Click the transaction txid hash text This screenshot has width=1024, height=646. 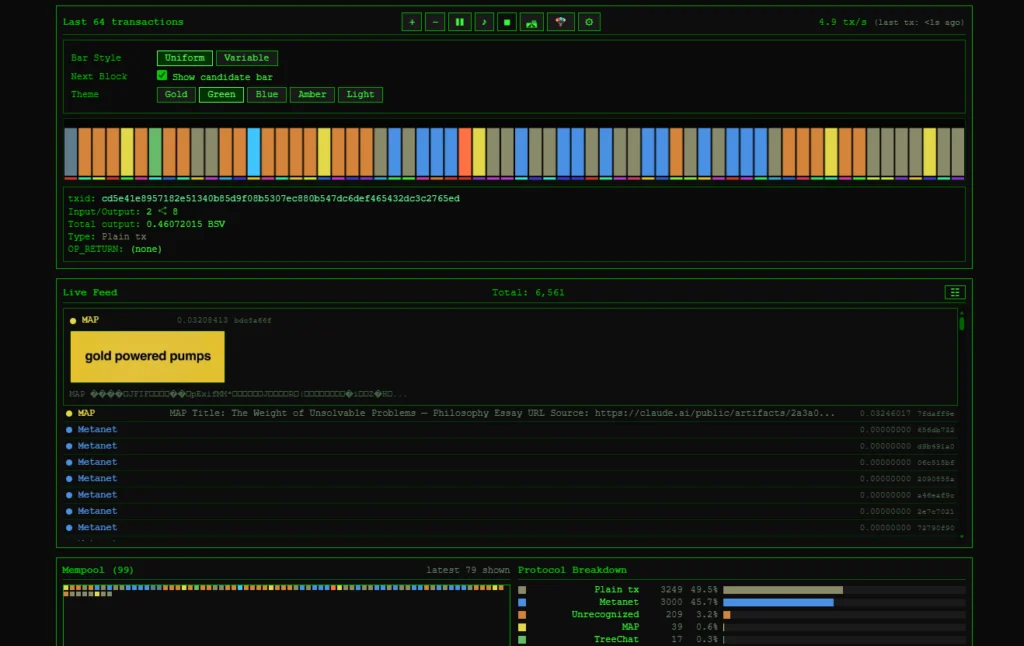coord(280,199)
